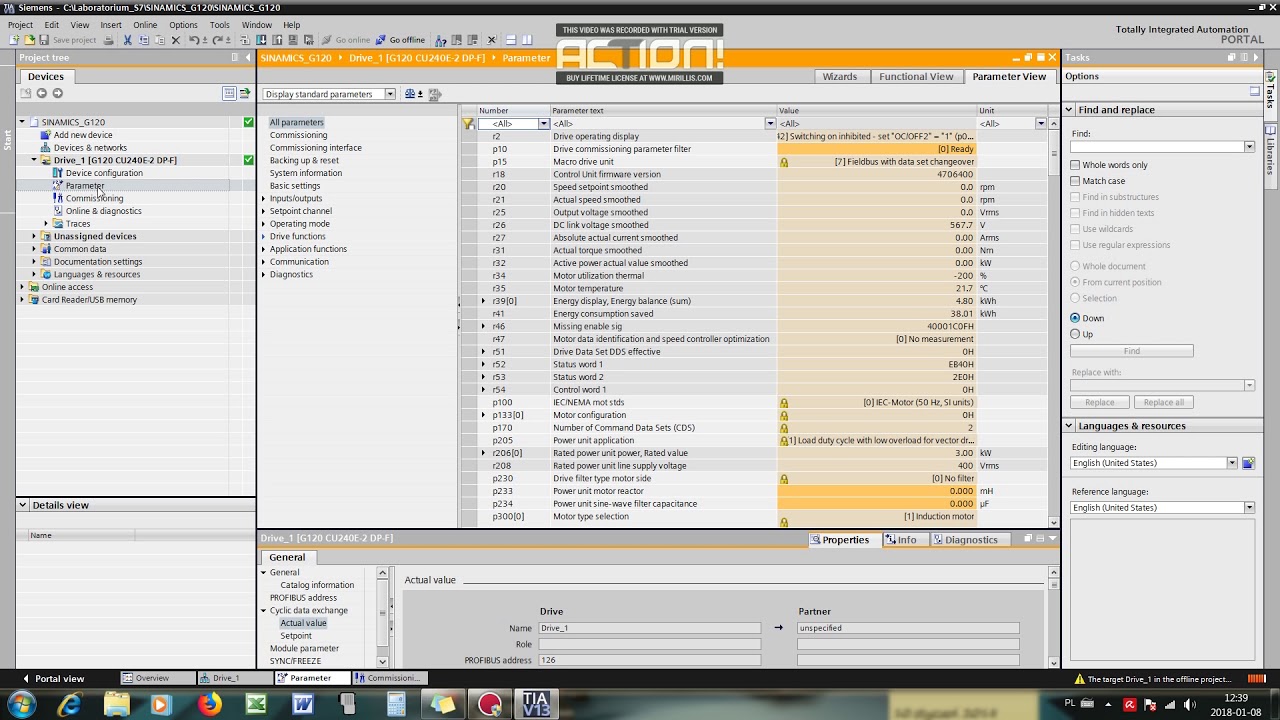Click the Windows Start button
Screen dimensions: 1280x720
click(x=22, y=704)
